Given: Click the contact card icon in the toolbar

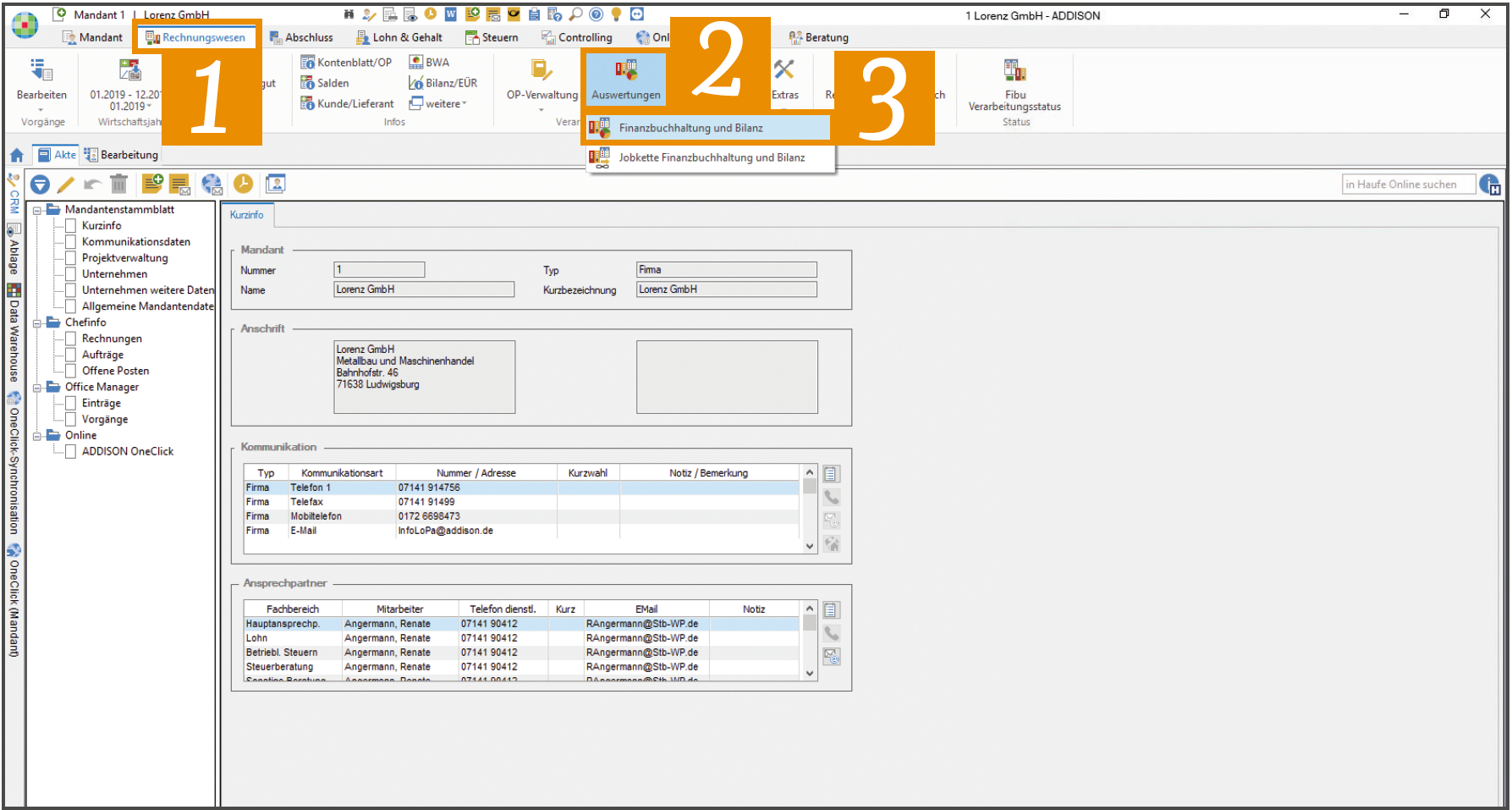Looking at the screenshot, I should (x=275, y=184).
